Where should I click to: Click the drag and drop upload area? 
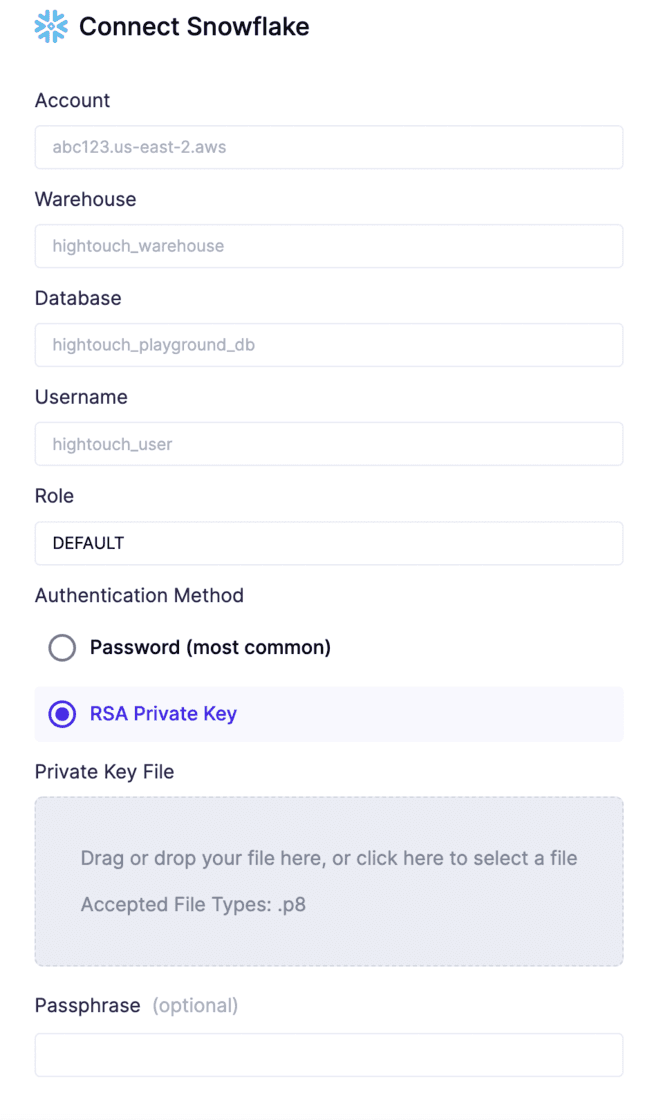pos(329,880)
